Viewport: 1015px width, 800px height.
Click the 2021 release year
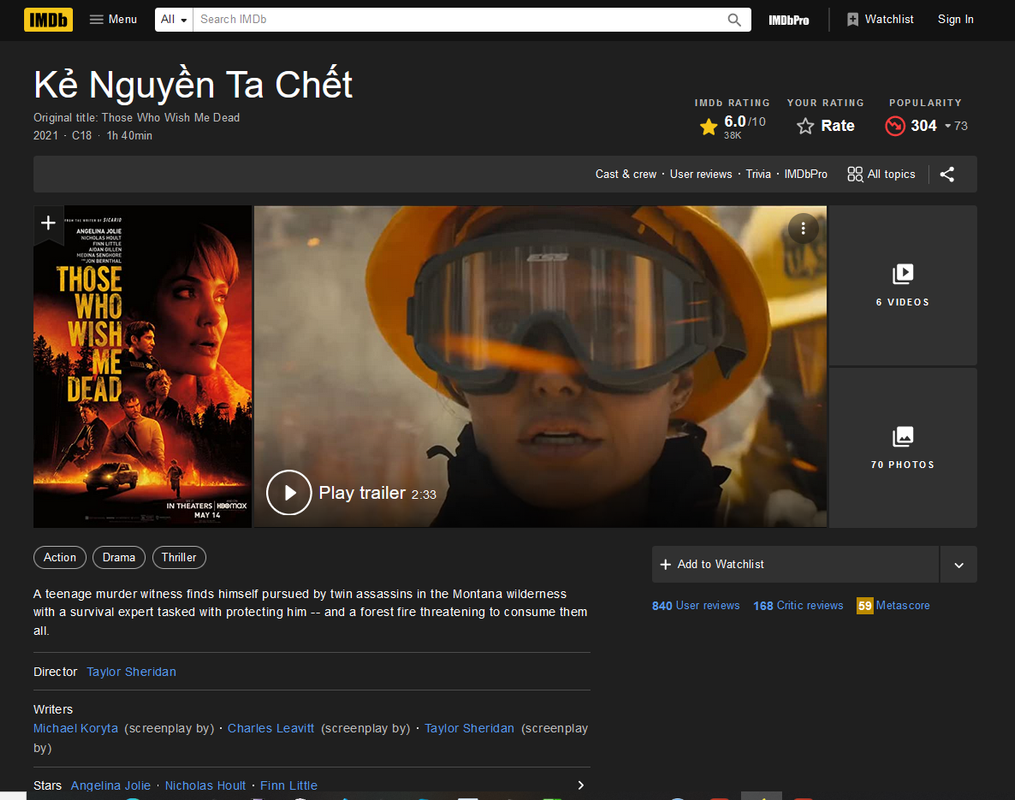click(45, 135)
